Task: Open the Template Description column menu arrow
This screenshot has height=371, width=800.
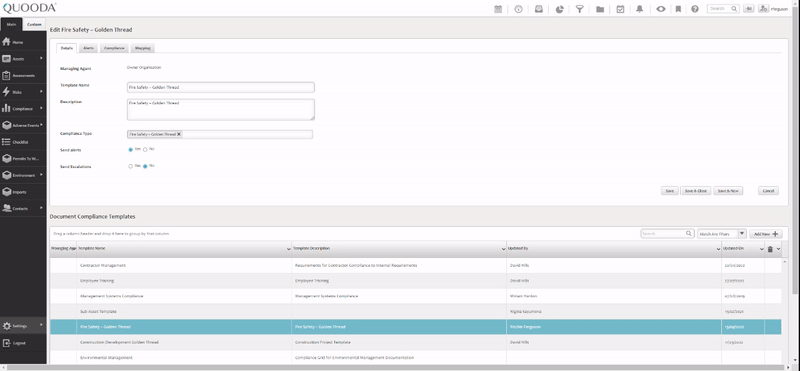Action: (x=504, y=249)
